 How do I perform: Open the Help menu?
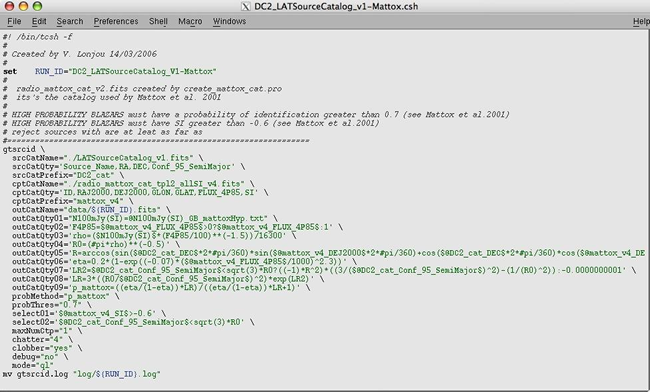(641, 21)
